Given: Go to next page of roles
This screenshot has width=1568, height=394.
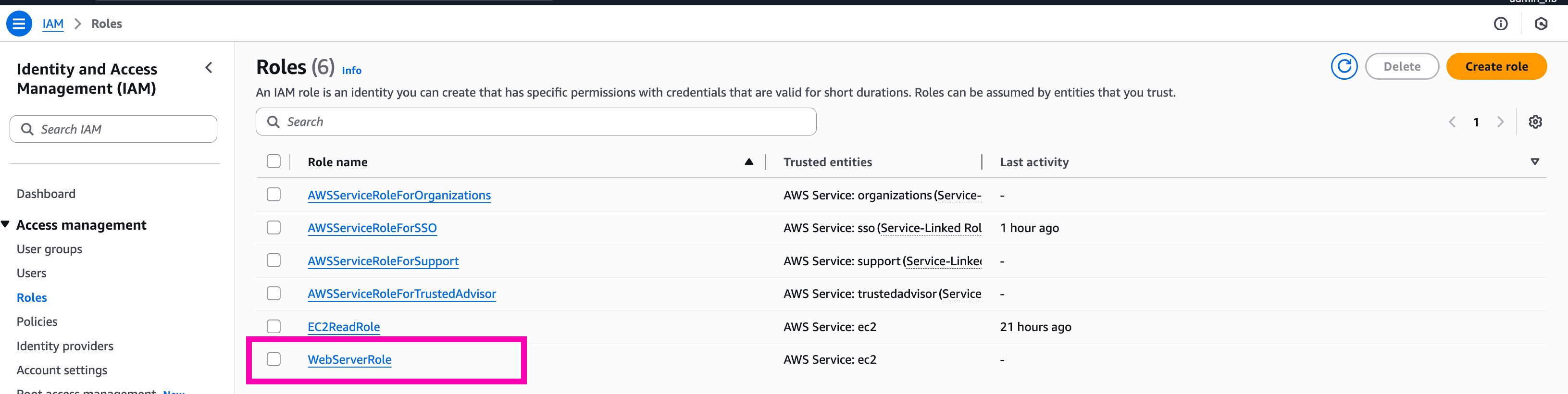Looking at the screenshot, I should pos(1500,122).
